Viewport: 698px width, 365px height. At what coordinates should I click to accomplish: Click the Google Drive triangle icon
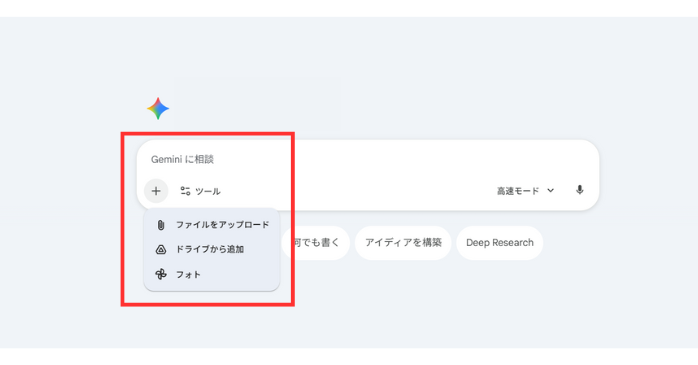click(x=161, y=250)
